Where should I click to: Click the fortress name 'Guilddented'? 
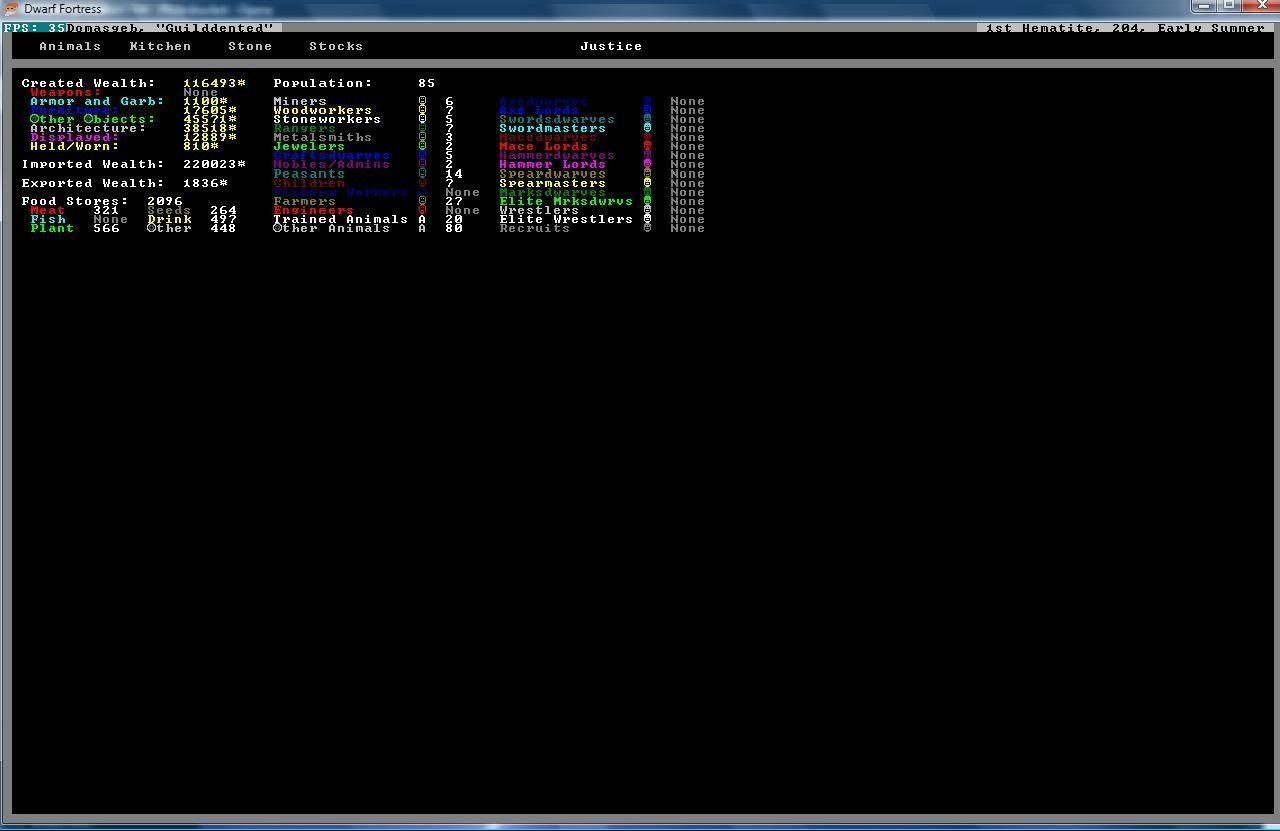(x=215, y=28)
